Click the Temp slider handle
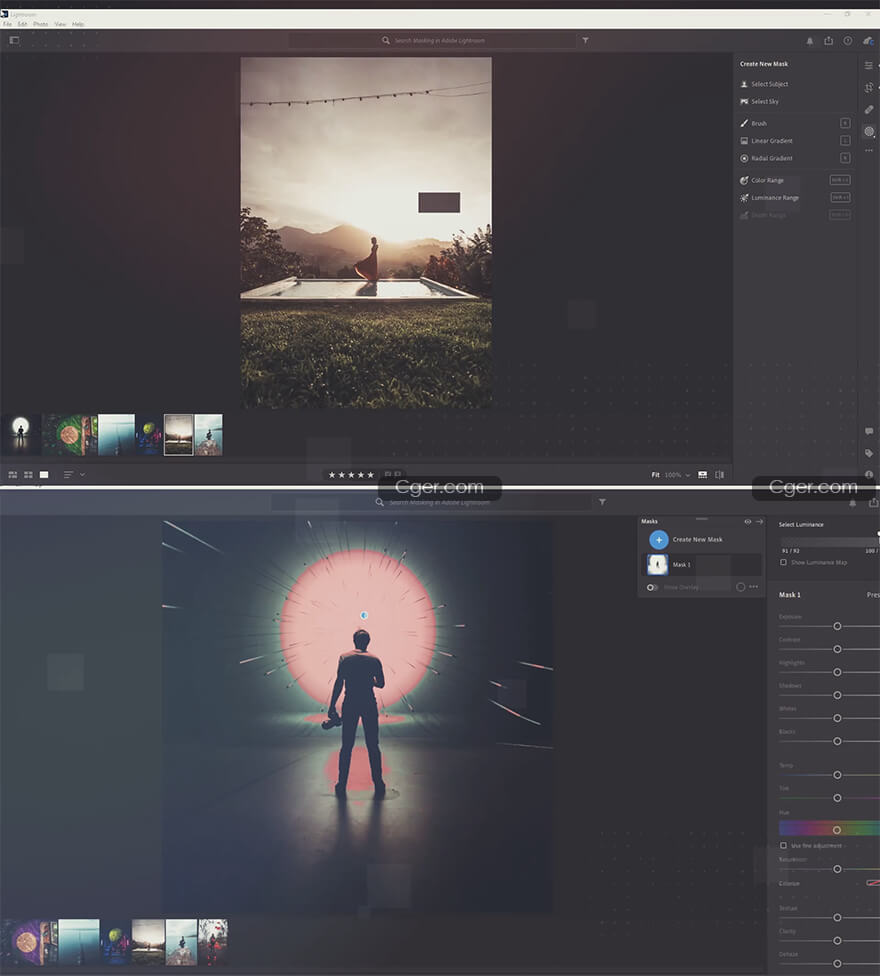The image size is (880, 976). pyautogui.click(x=837, y=775)
